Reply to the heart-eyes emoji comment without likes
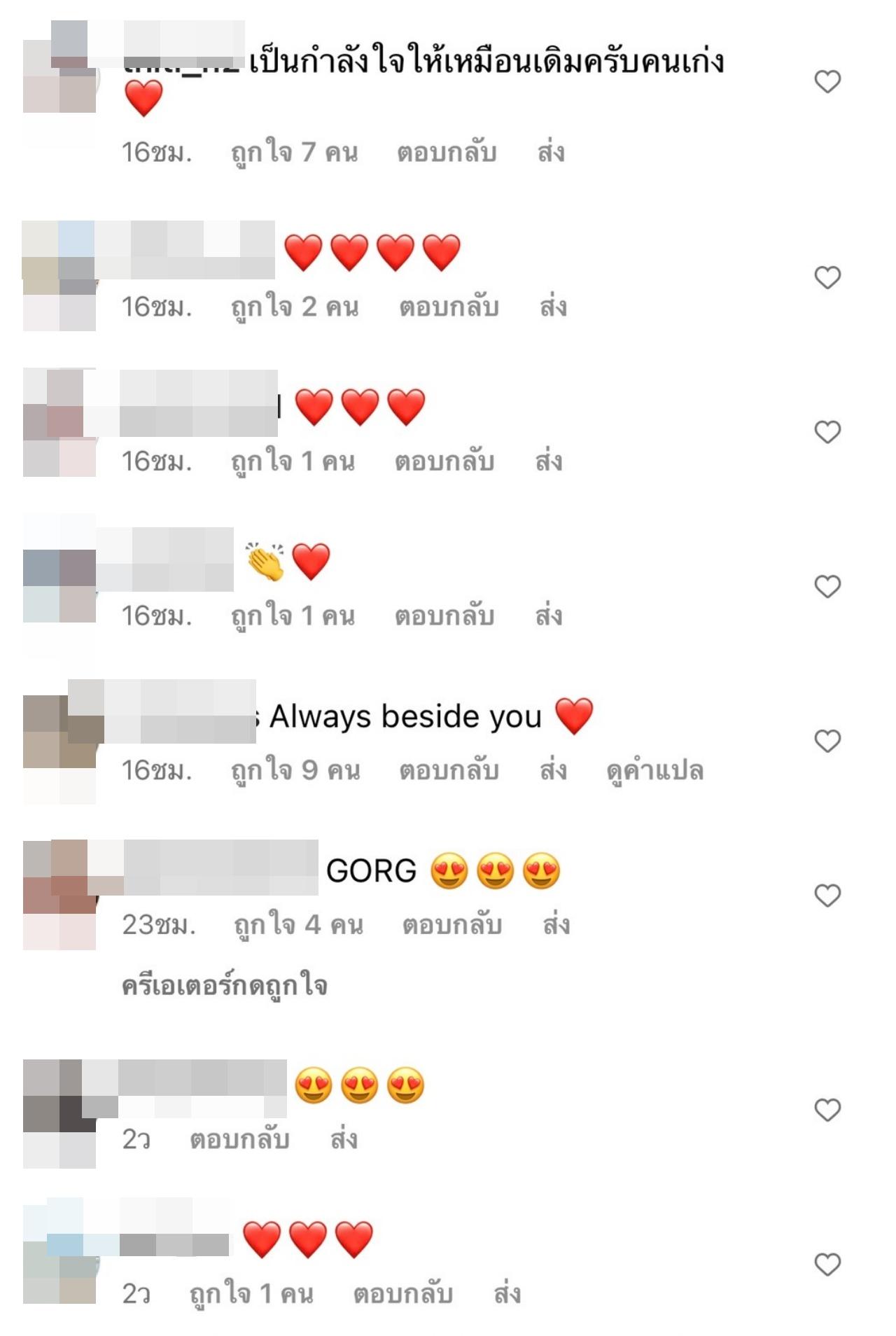This screenshot has width=896, height=1336. pos(239,1139)
